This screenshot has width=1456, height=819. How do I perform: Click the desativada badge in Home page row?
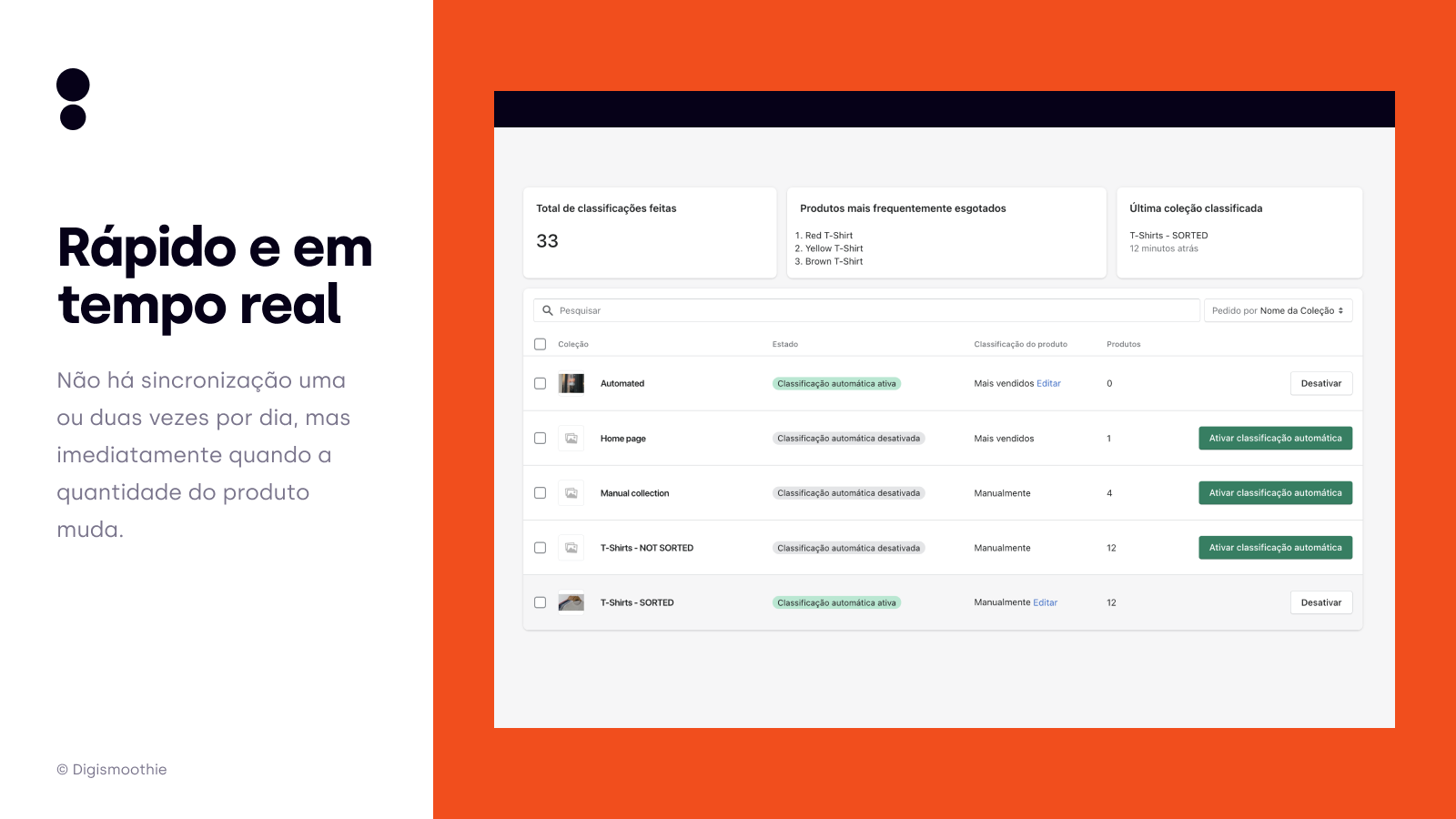(x=848, y=438)
